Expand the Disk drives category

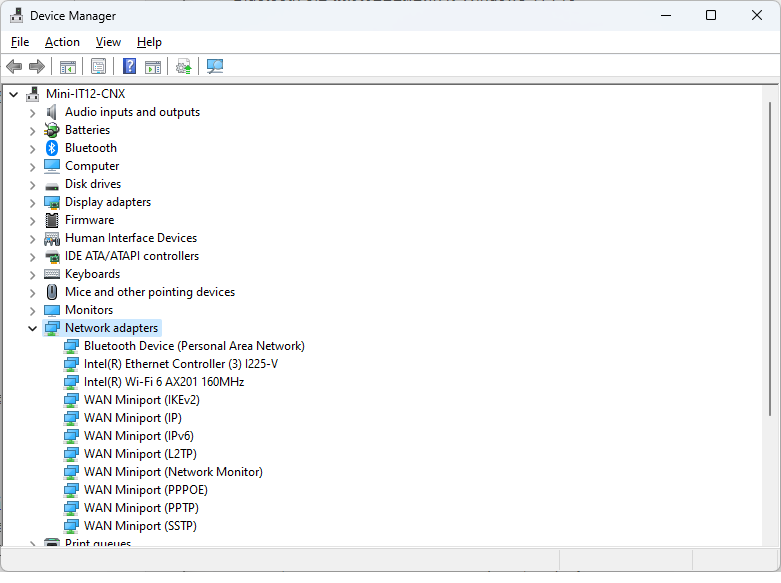(x=32, y=185)
